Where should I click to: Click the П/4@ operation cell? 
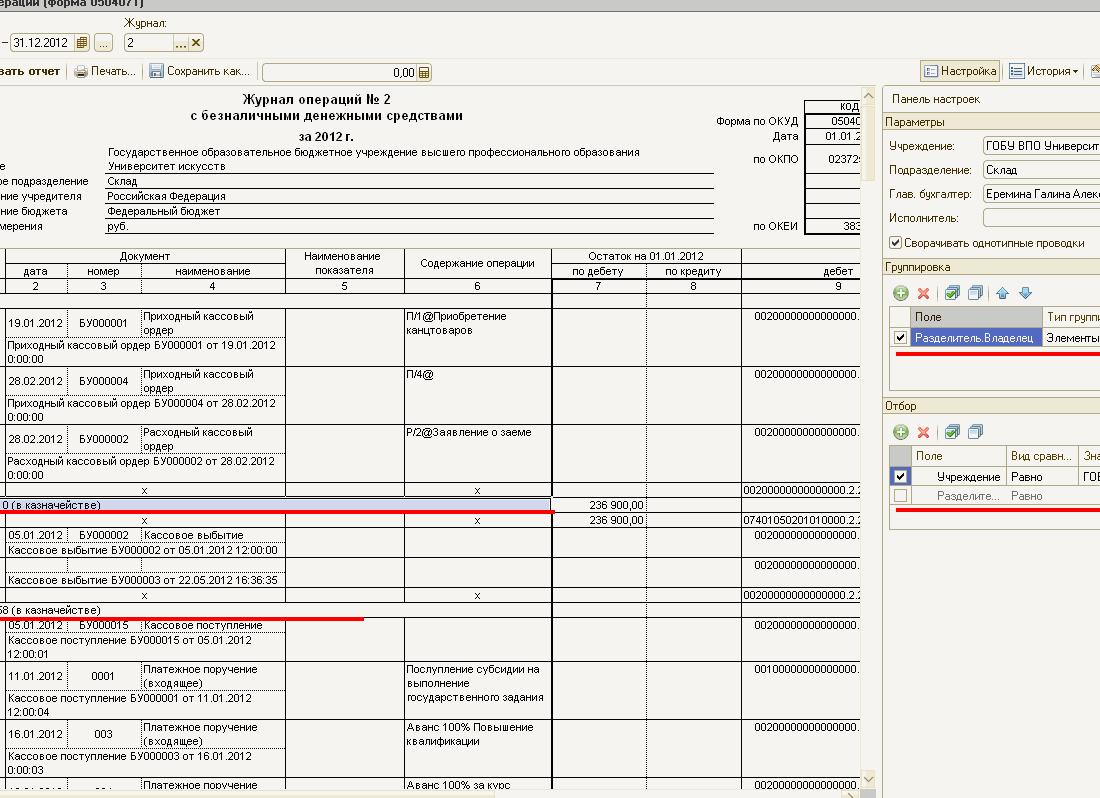(478, 395)
